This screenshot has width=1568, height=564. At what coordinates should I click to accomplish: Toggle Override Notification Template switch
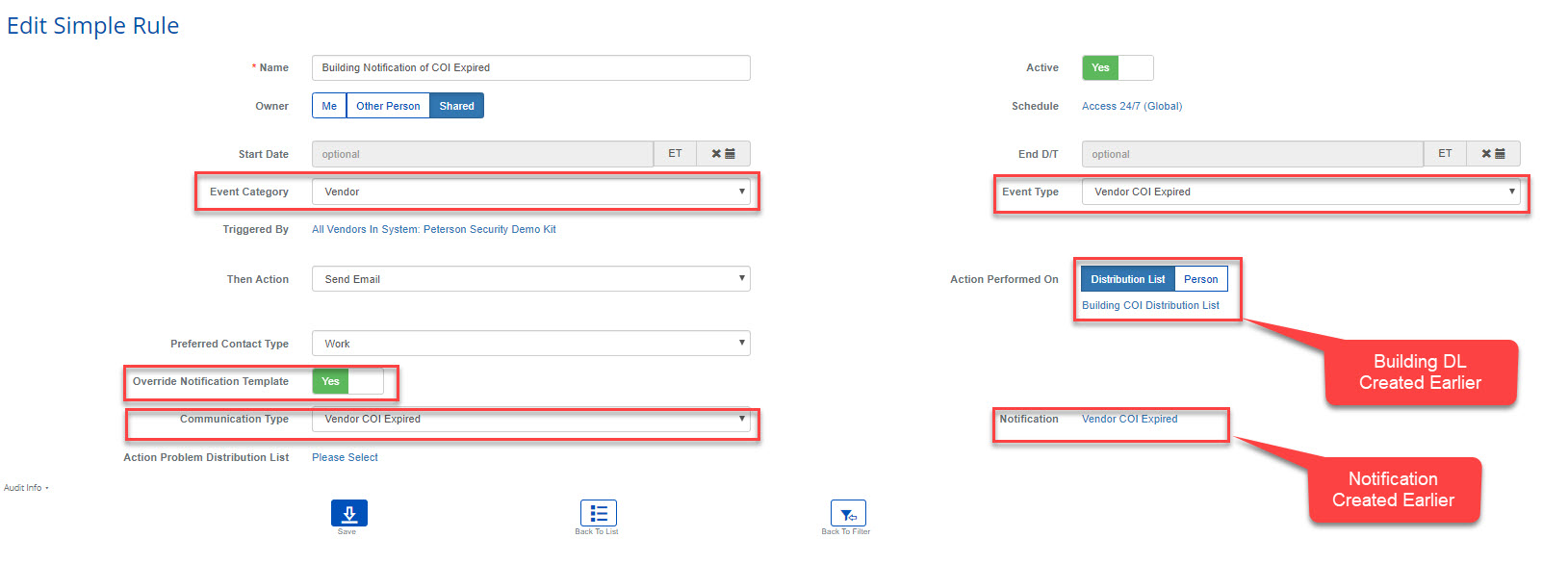[347, 382]
